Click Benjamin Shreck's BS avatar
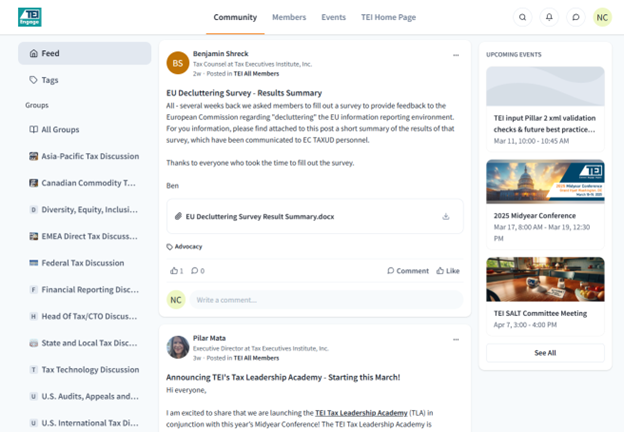 pyautogui.click(x=177, y=63)
